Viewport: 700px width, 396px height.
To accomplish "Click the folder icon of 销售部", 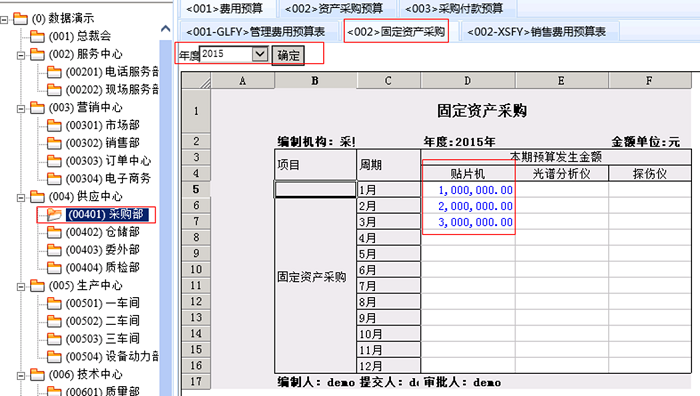I will [54, 143].
